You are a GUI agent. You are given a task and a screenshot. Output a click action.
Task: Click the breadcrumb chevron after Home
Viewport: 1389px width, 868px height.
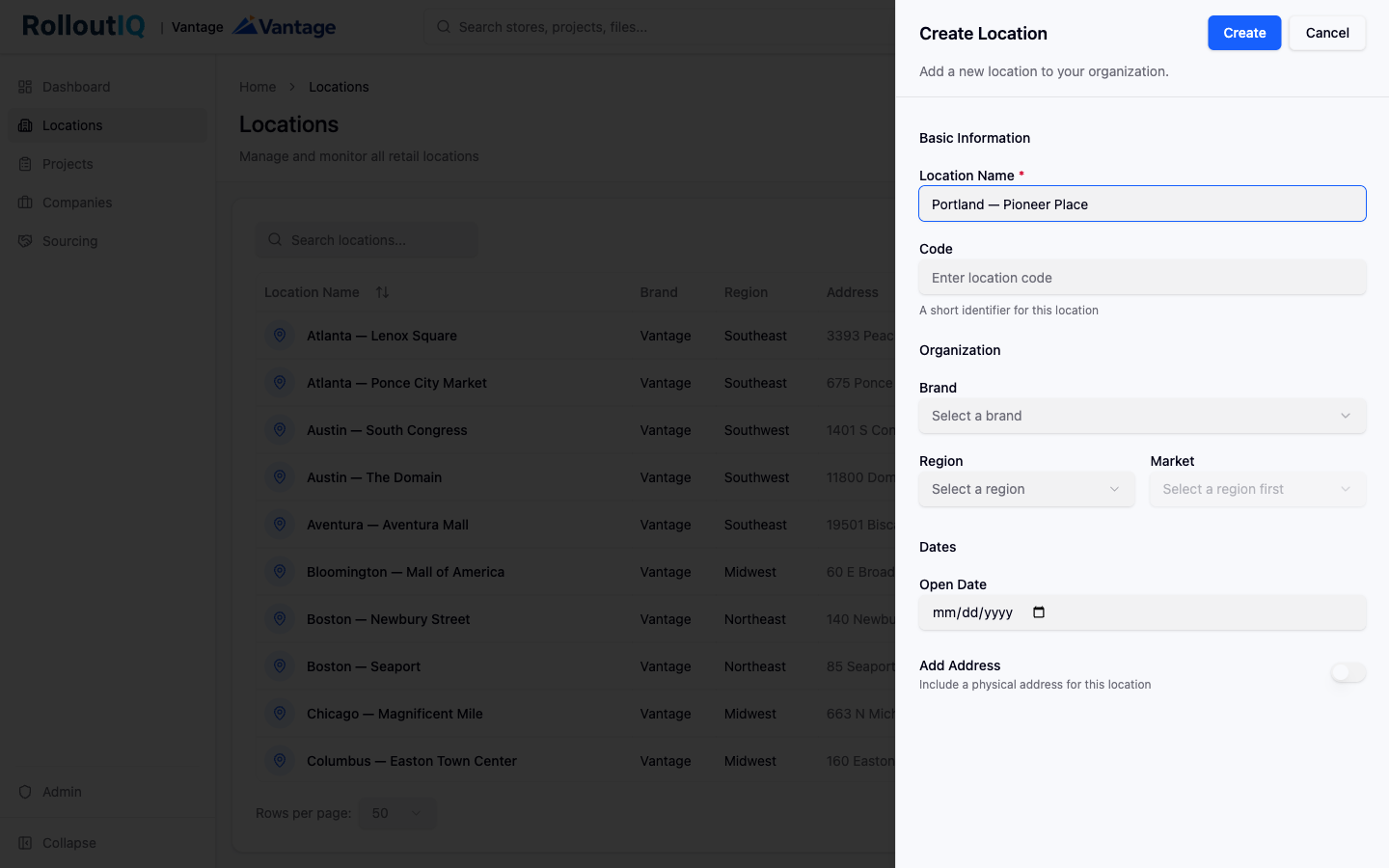coord(292,87)
